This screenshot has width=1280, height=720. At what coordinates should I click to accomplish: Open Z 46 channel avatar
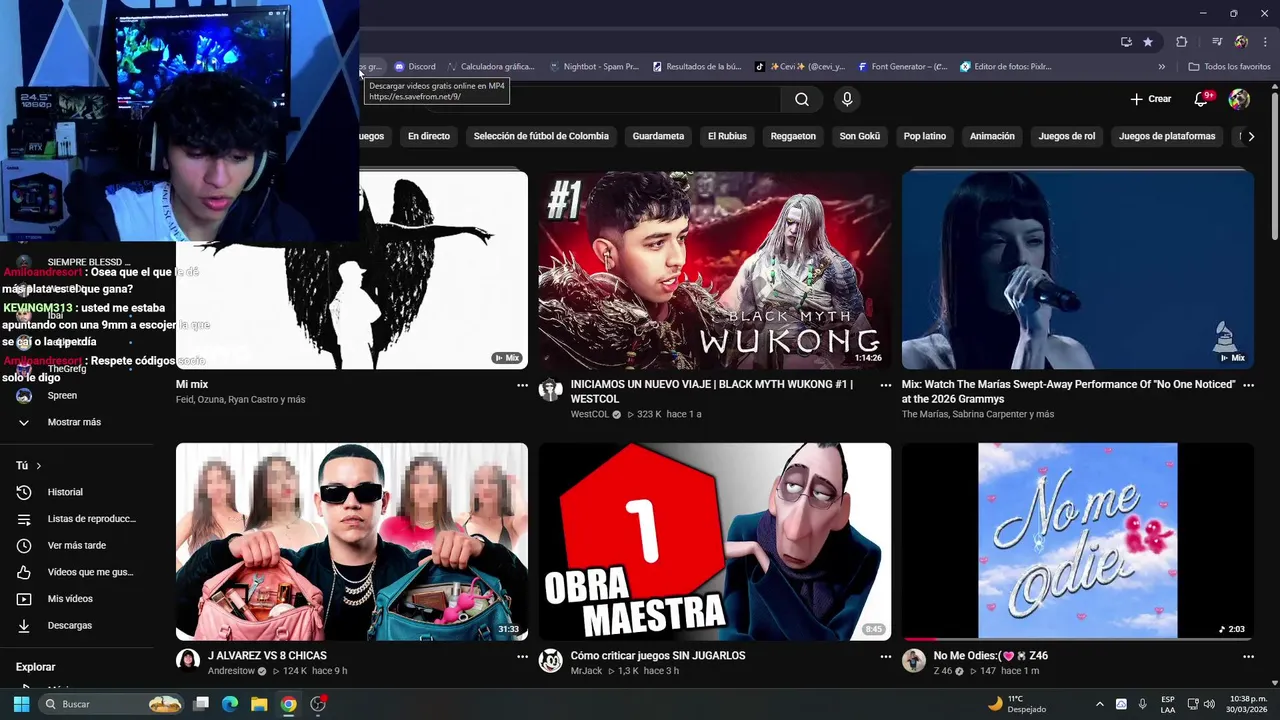[914, 660]
